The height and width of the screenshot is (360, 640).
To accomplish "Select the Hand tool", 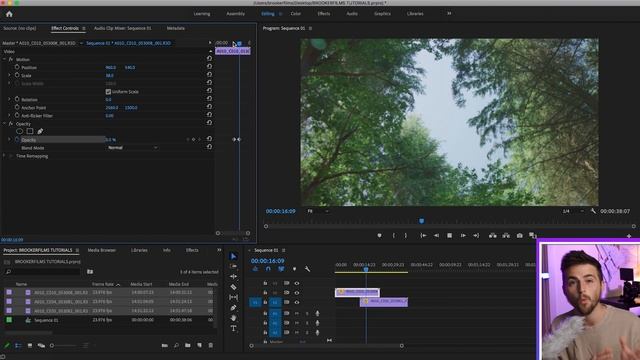I will tap(233, 318).
